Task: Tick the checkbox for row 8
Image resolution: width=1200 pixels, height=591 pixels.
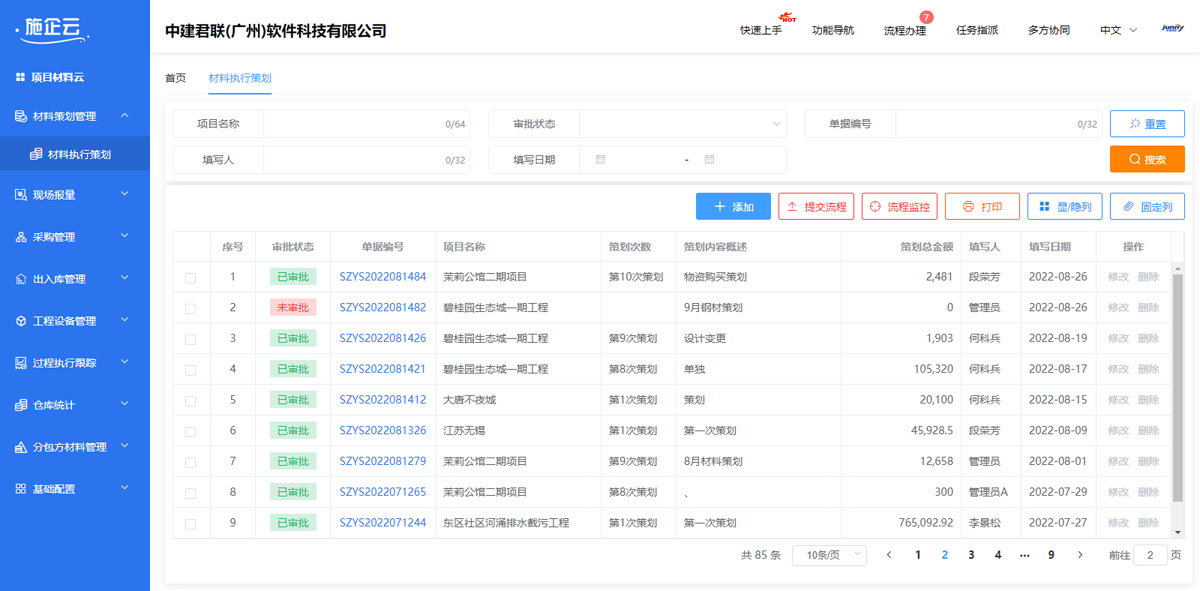Action: point(190,494)
